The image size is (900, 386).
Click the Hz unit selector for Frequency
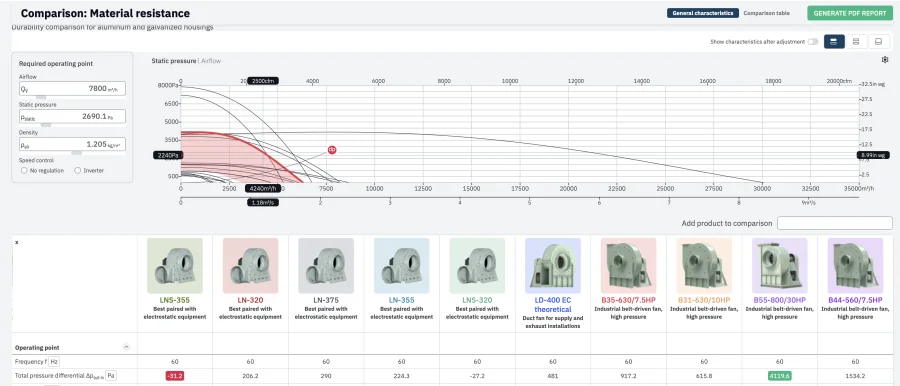[53, 362]
